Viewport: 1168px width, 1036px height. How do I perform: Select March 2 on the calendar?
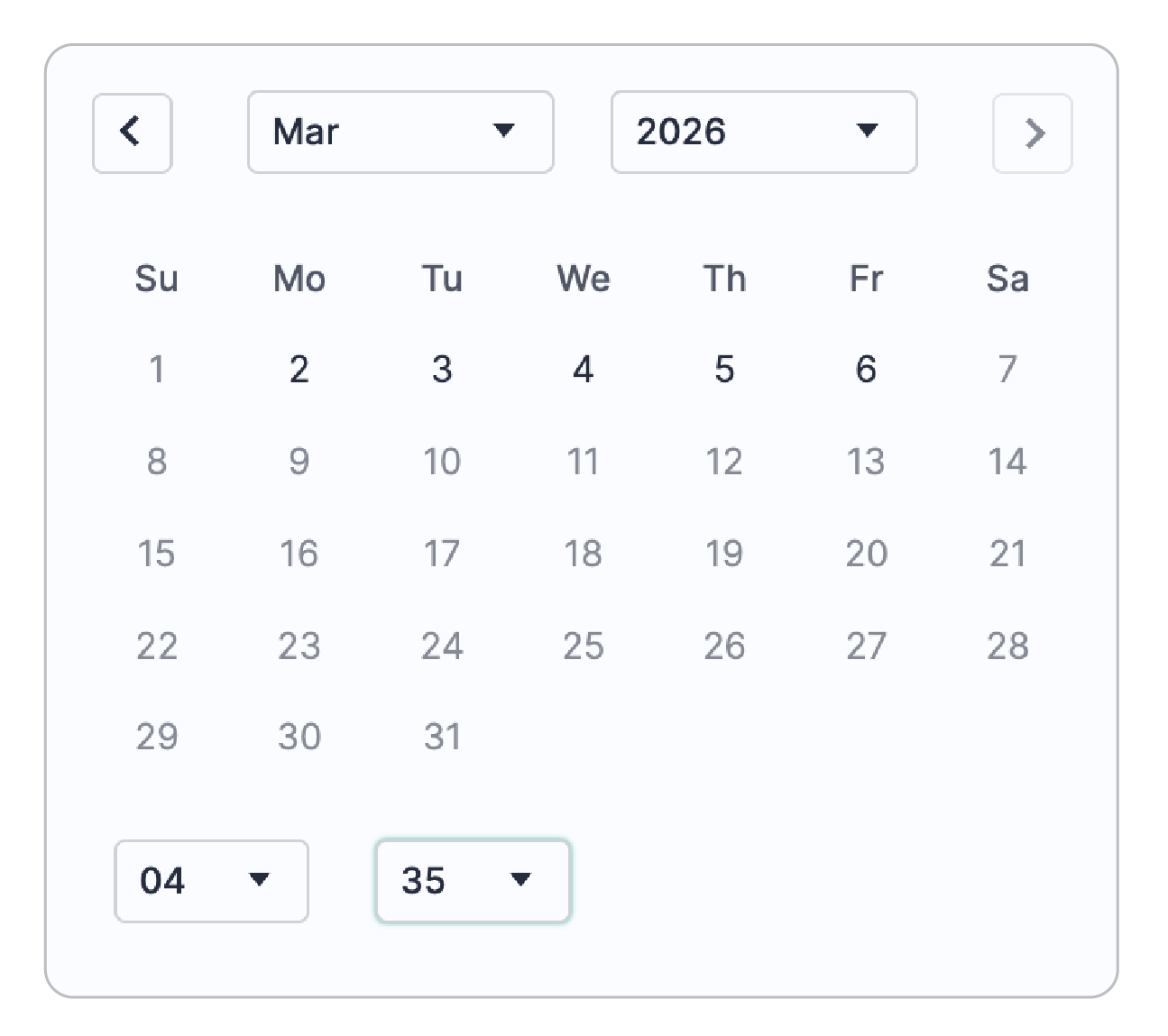[x=299, y=370]
